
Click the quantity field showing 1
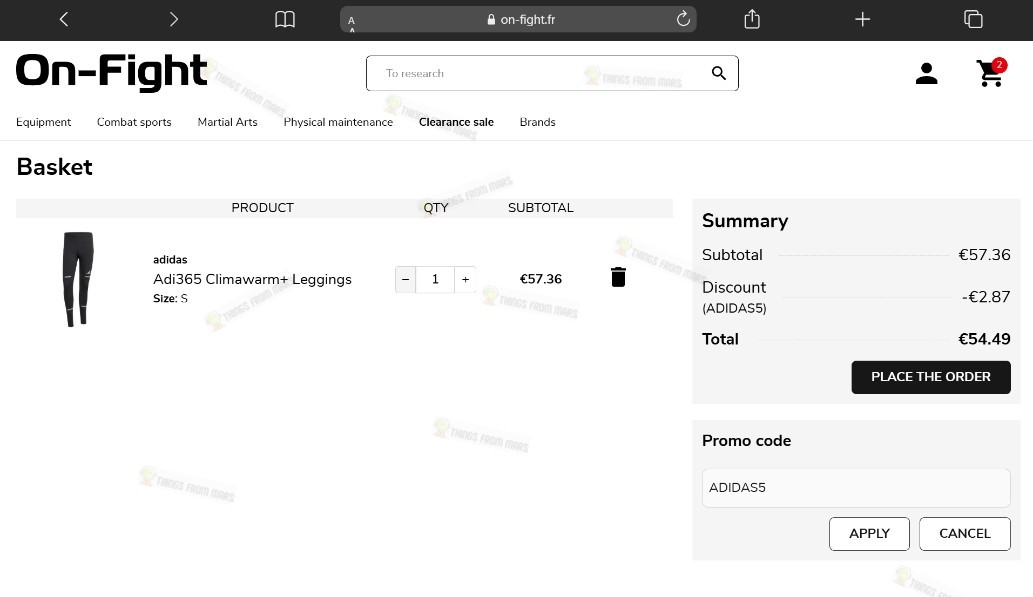[x=435, y=279]
